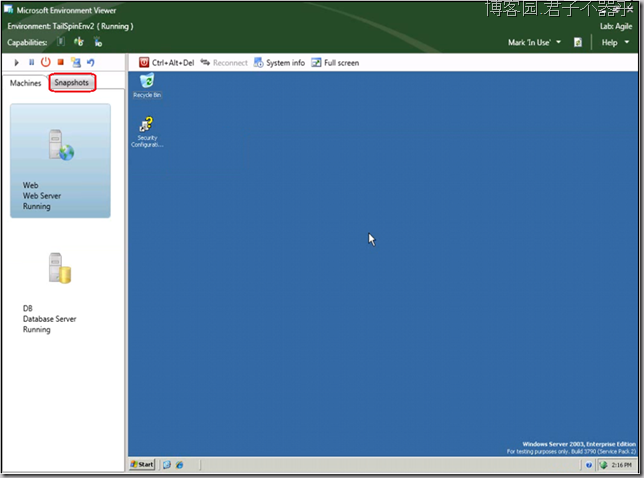Stop the environment with the orange square icon
The image size is (644, 478).
pyautogui.click(x=60, y=62)
